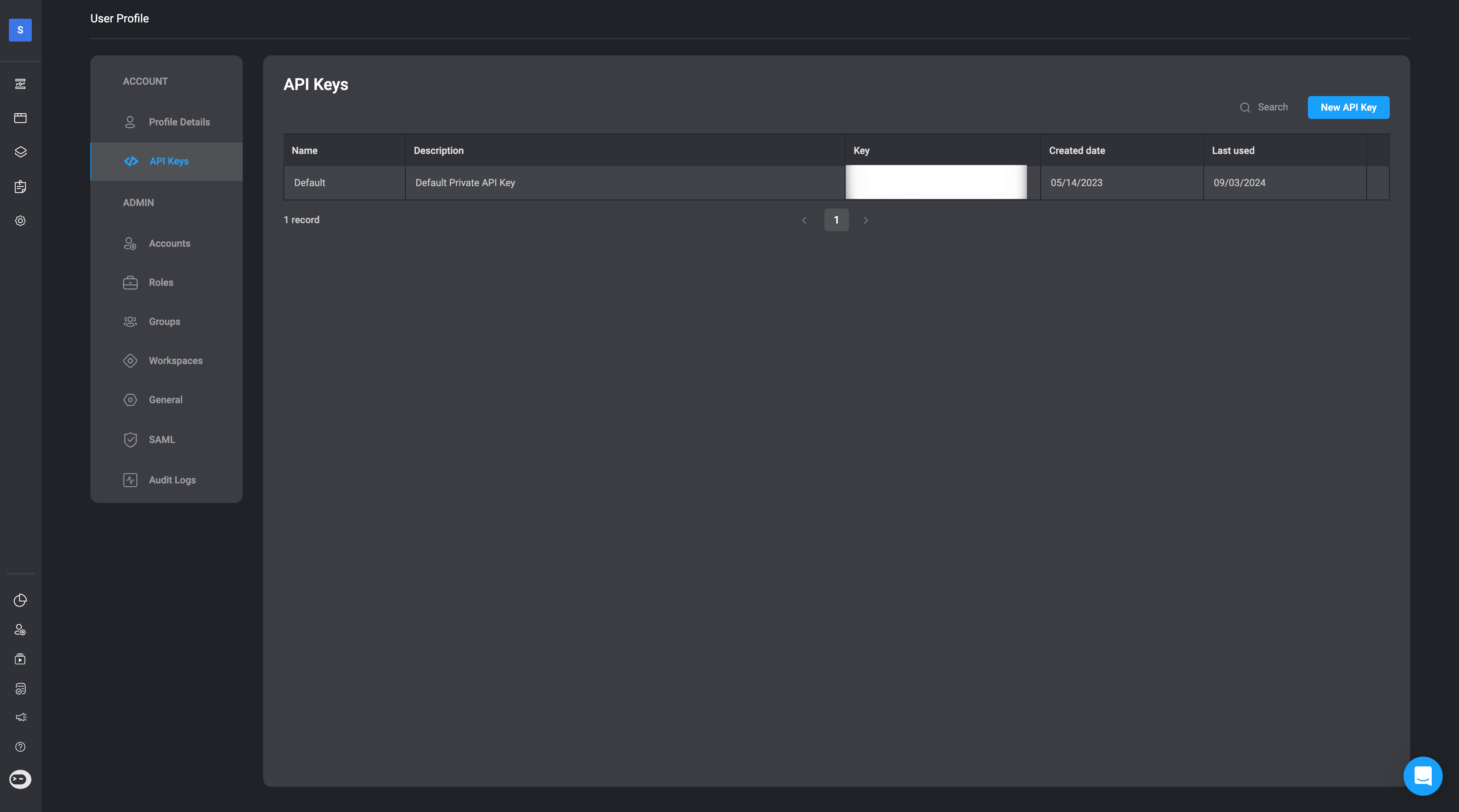Open the layers stack icon in left rail

point(20,152)
